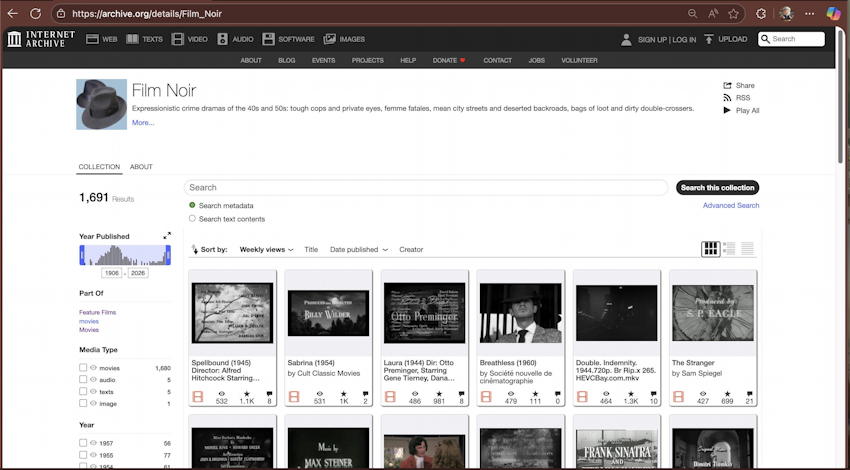Viewport: 850px width, 470px height.
Task: Select Search text contents radio option
Action: point(192,218)
